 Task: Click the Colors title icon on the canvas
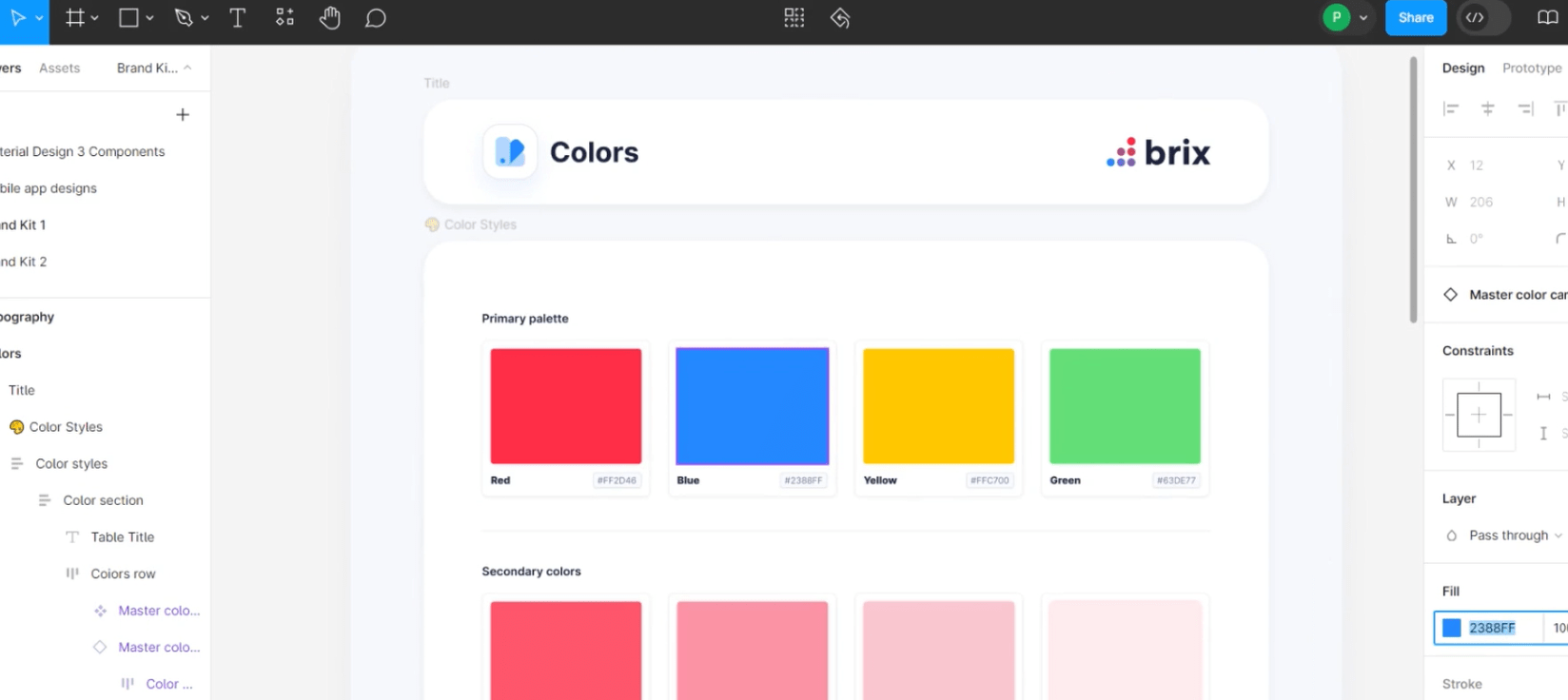[x=510, y=152]
